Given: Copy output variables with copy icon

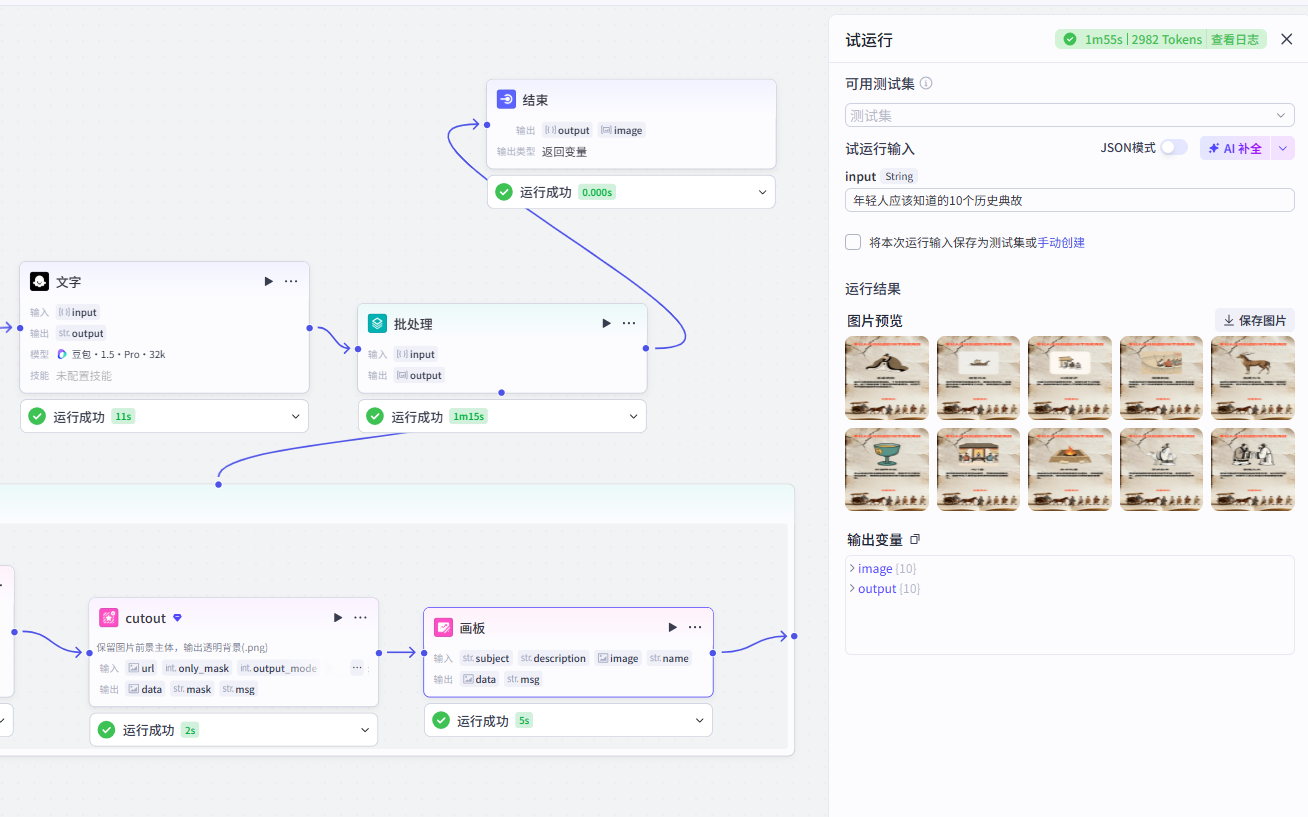Looking at the screenshot, I should [x=915, y=540].
